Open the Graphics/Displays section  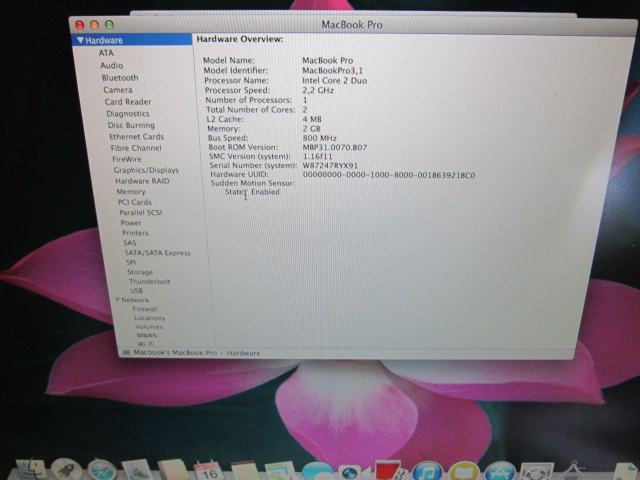point(146,170)
